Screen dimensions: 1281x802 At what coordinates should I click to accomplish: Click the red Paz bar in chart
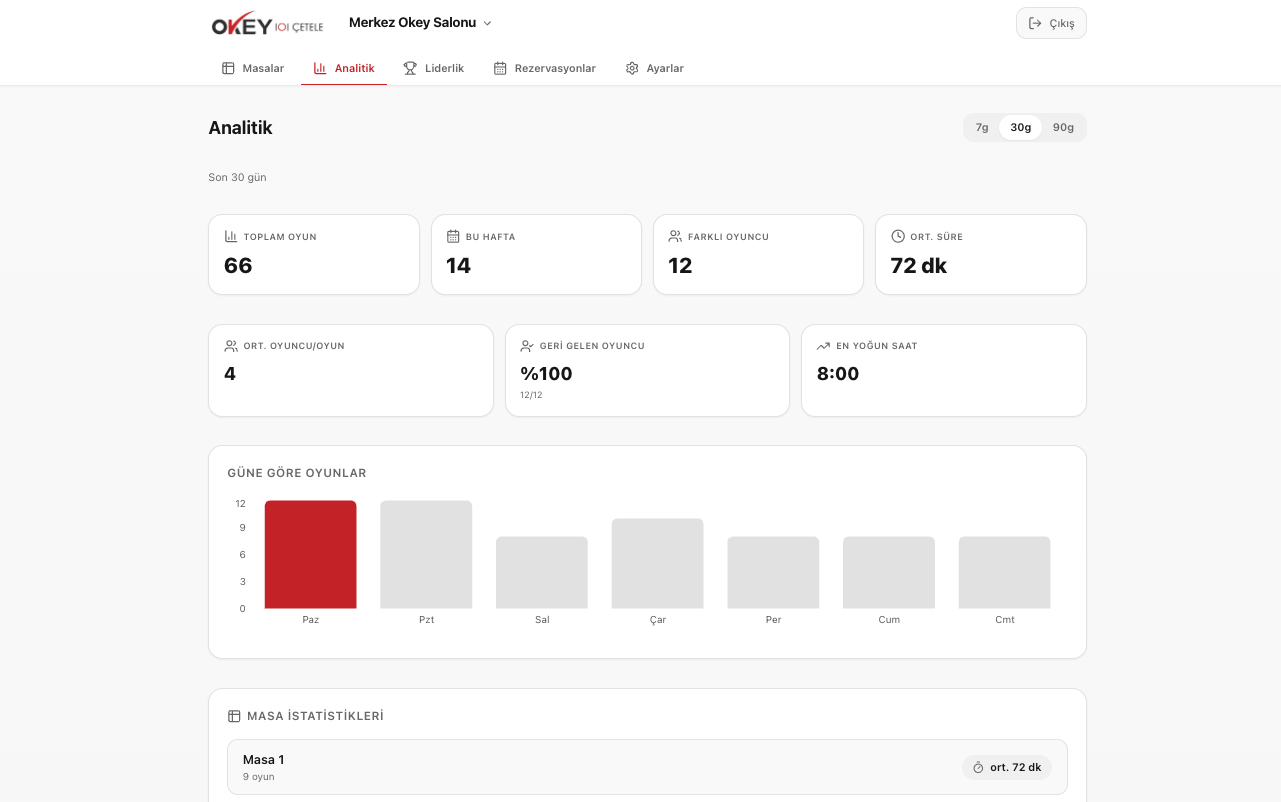tap(310, 555)
